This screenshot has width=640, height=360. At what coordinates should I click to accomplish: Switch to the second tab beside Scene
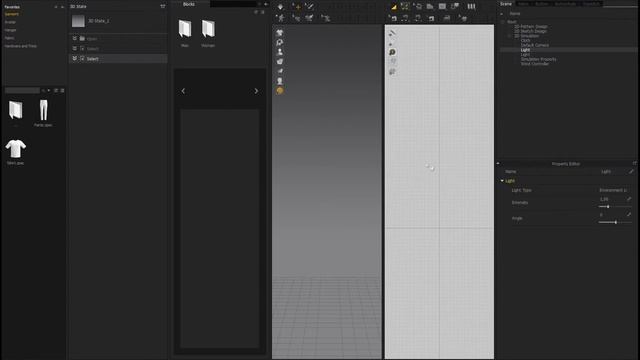(x=523, y=4)
